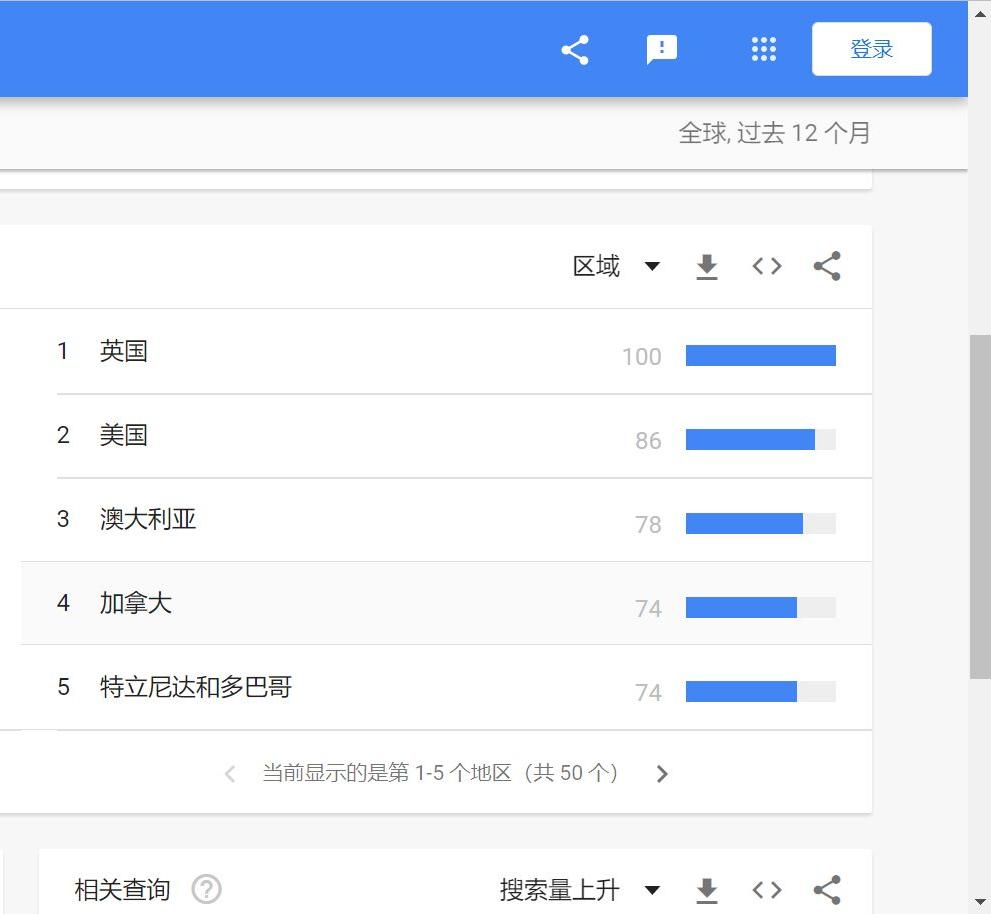Open the Google apps grid icon
Image resolution: width=991 pixels, height=914 pixels.
point(763,49)
